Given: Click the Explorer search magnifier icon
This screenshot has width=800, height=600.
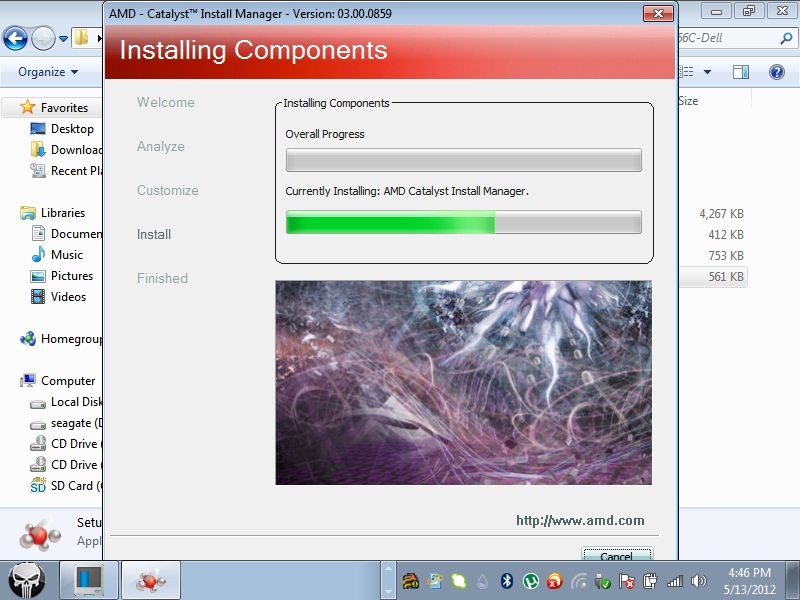Looking at the screenshot, I should (786, 38).
